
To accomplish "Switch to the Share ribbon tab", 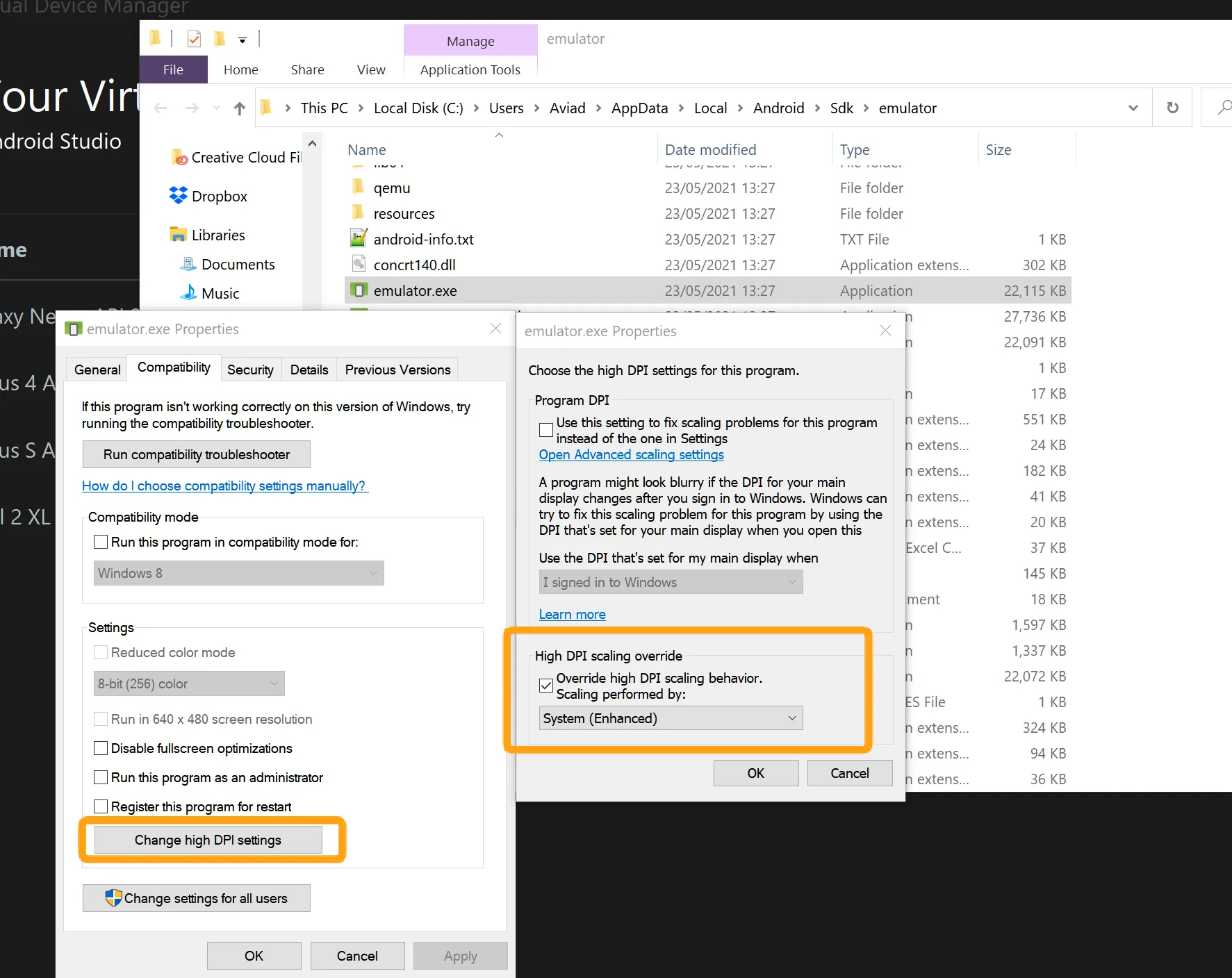I will click(308, 69).
